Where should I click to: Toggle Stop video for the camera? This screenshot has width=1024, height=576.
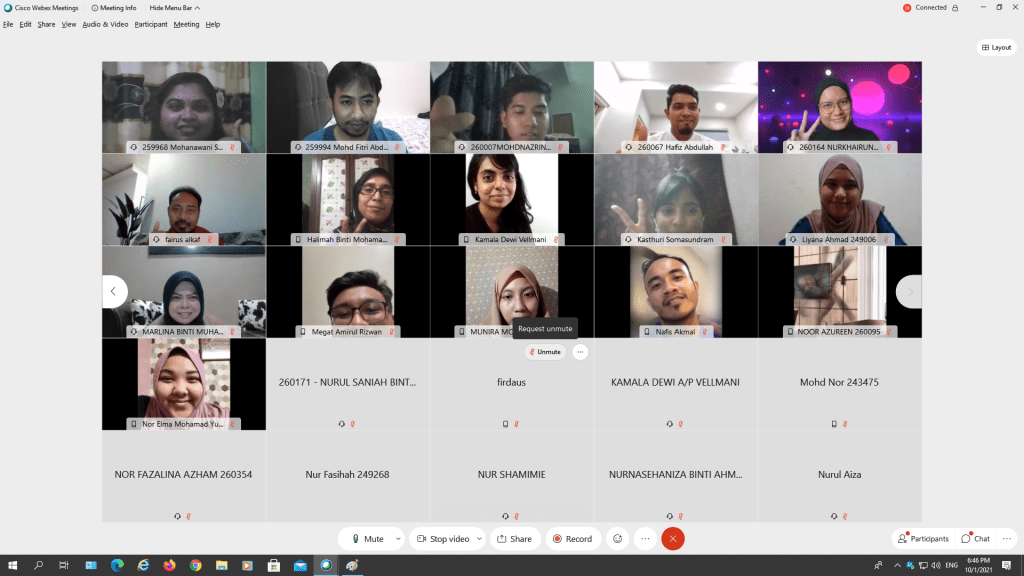[443, 539]
